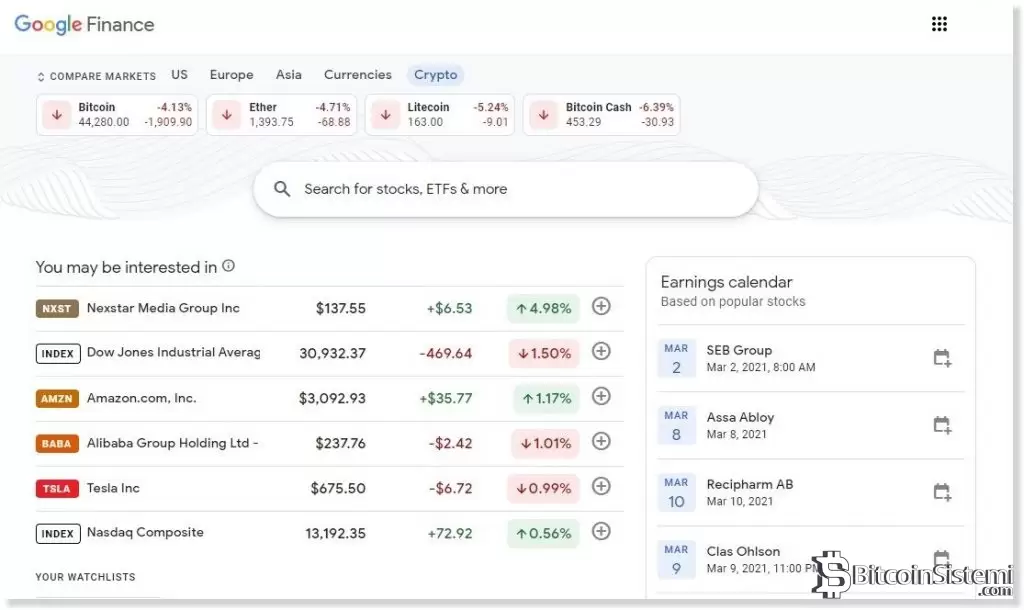Image resolution: width=1024 pixels, height=610 pixels.
Task: Add Tesla Inc to watchlist
Action: point(601,487)
